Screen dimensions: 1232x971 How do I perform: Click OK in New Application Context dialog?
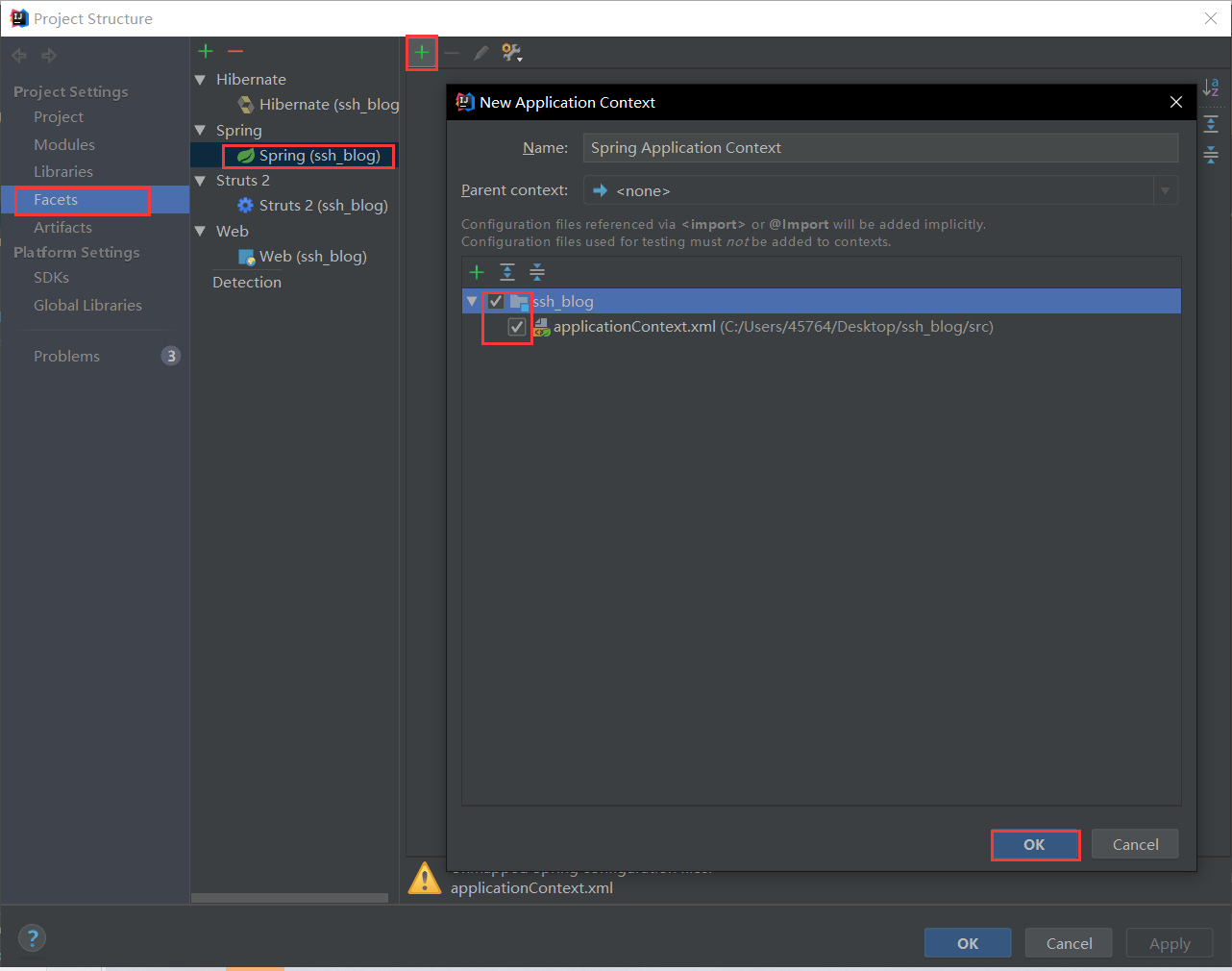click(1035, 845)
